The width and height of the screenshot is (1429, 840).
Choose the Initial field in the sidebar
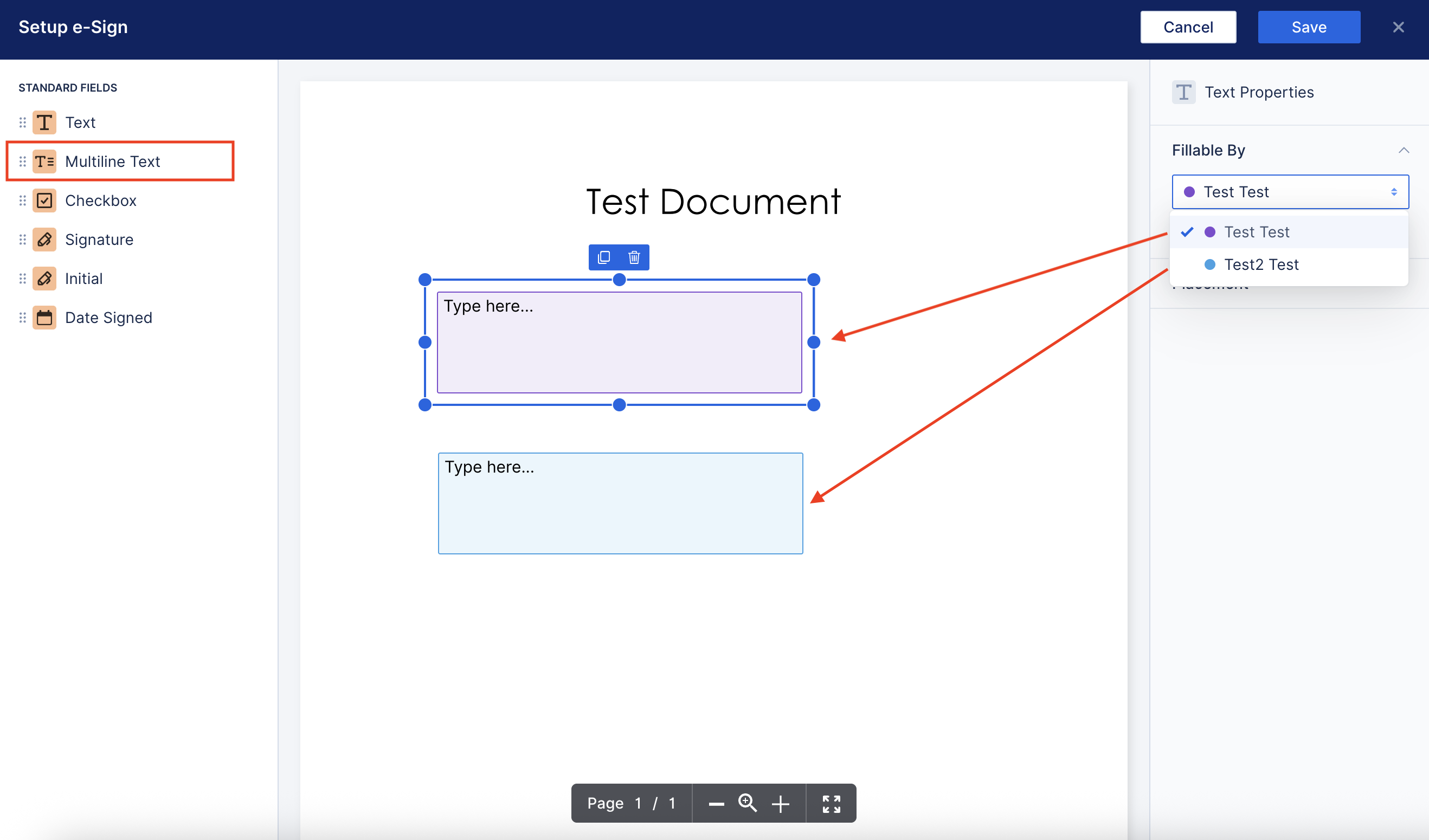[x=83, y=279]
